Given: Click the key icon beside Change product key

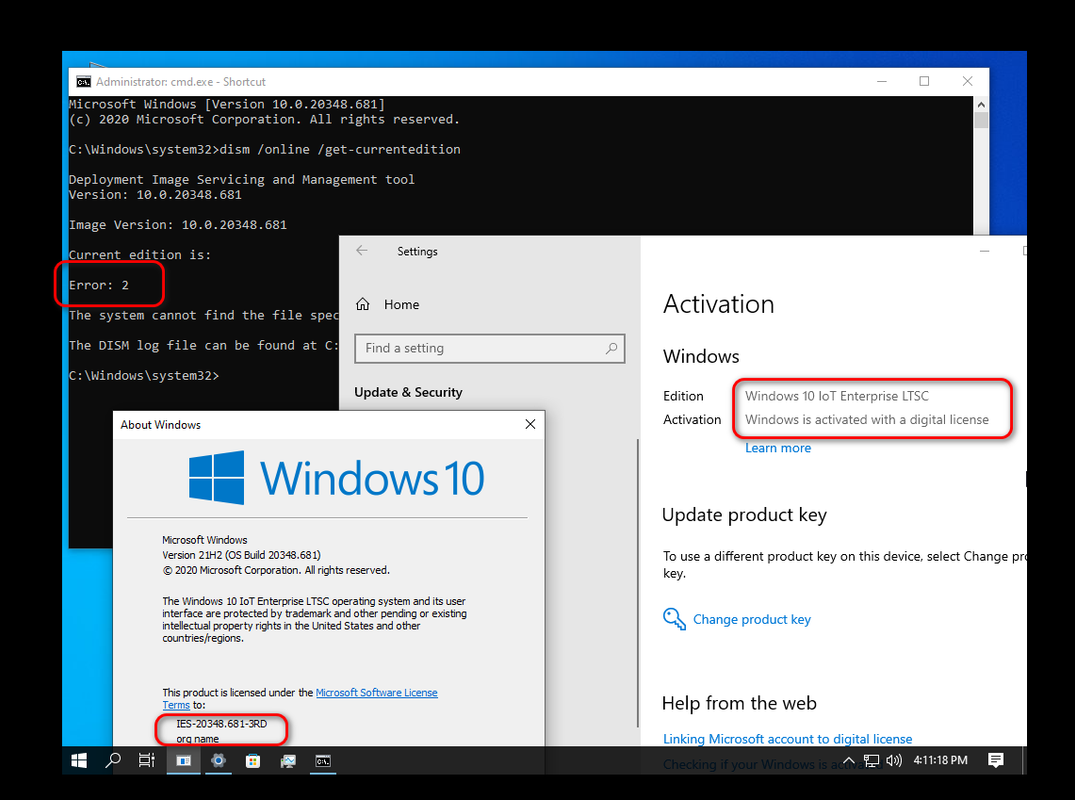Looking at the screenshot, I should [x=675, y=619].
